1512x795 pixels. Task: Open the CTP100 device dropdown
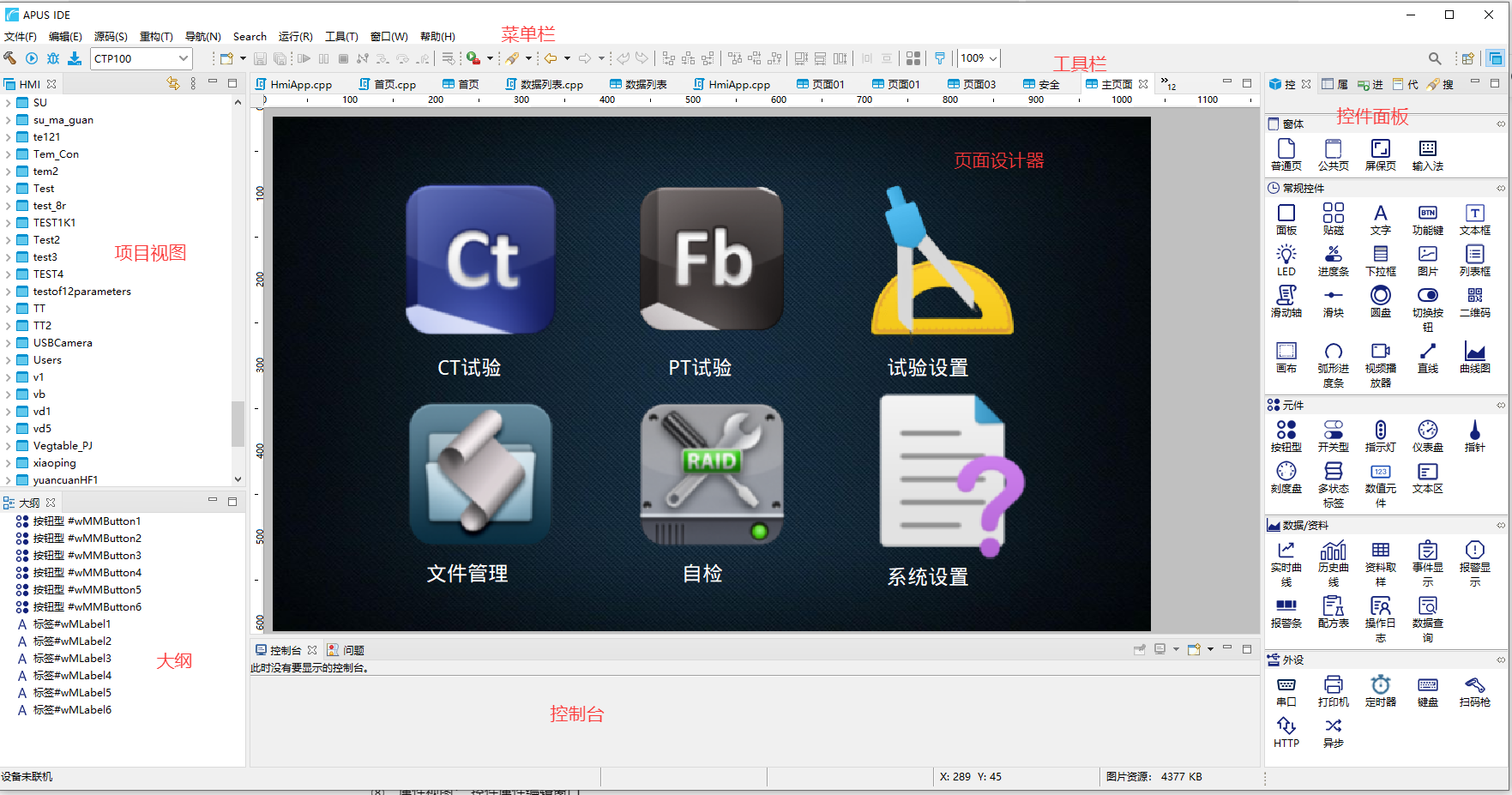click(x=184, y=58)
